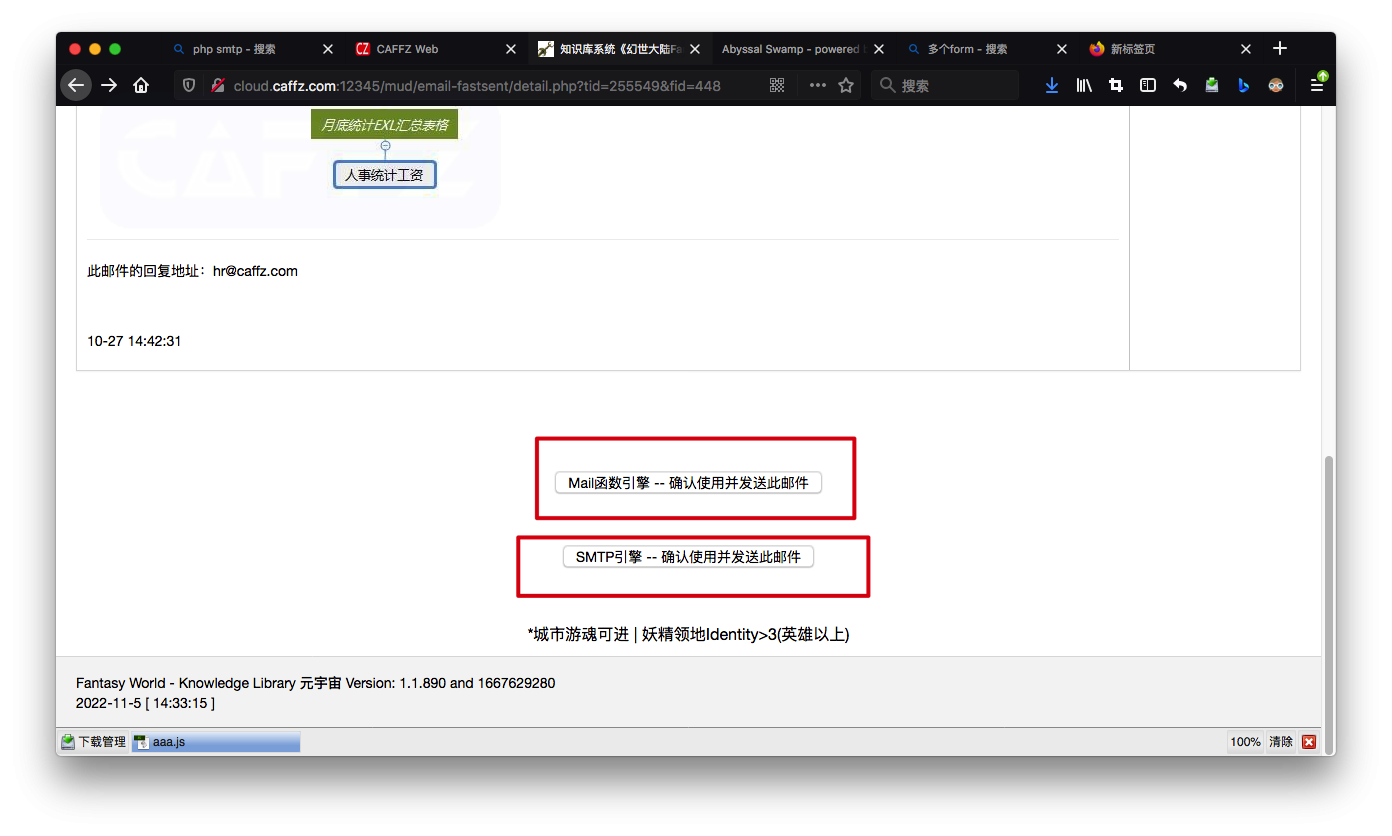The width and height of the screenshot is (1392, 836).
Task: Collapse the node under 月底统计EXL汇总表格
Action: click(x=385, y=145)
